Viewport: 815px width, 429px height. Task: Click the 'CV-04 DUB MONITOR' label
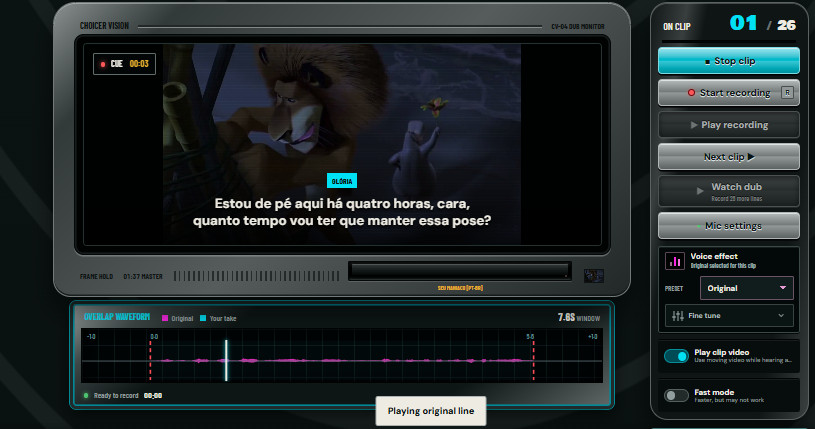coord(577,27)
